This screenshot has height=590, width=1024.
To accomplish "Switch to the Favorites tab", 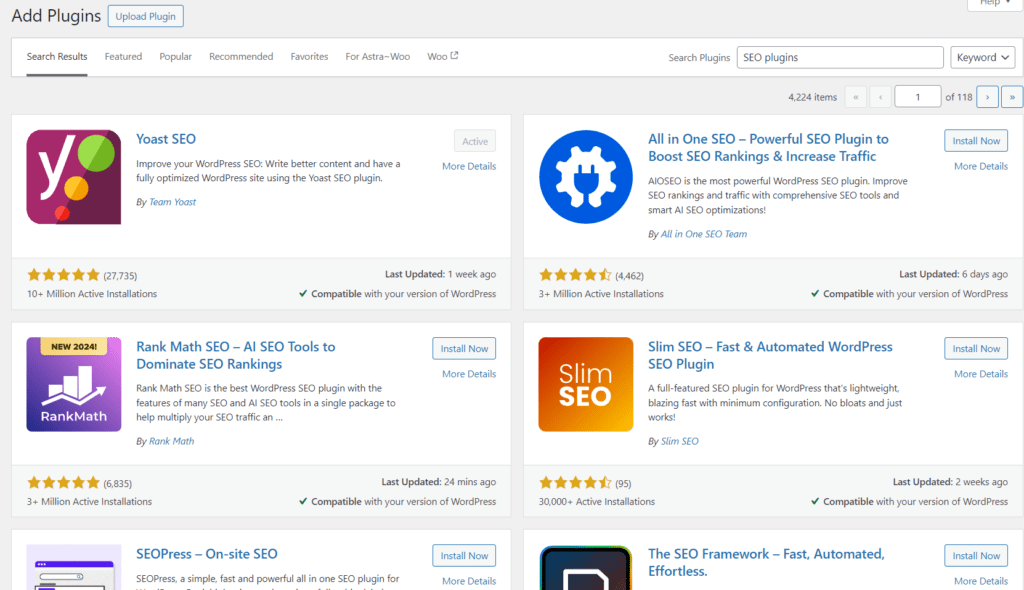I will pos(310,57).
